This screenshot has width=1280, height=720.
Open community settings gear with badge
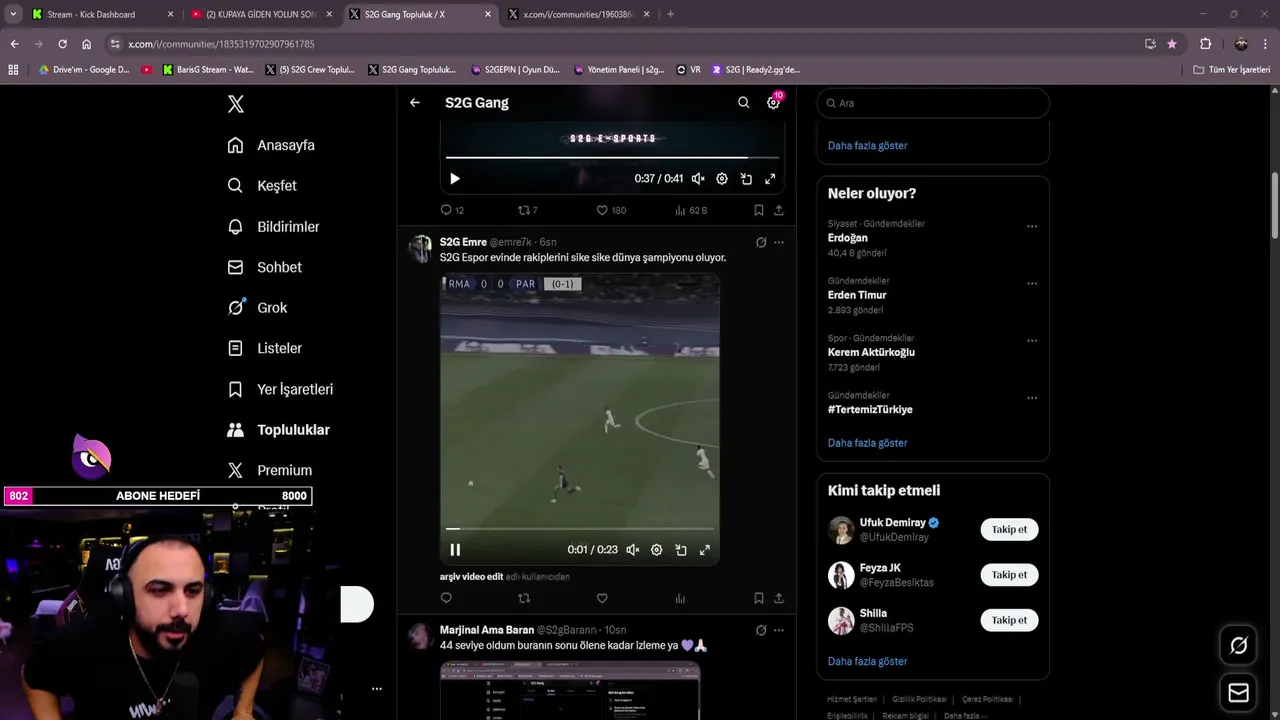click(x=774, y=102)
